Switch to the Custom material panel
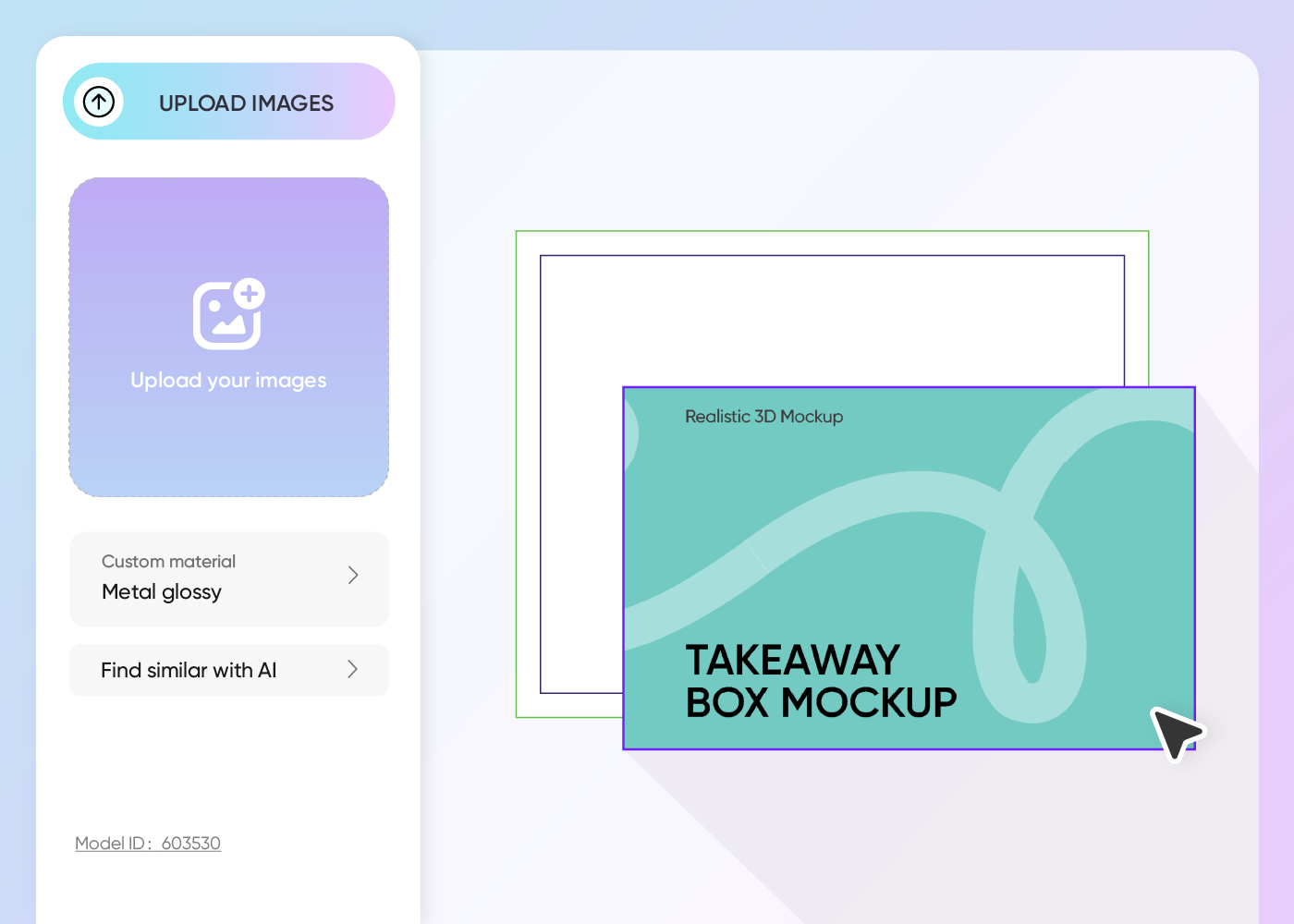 228,579
